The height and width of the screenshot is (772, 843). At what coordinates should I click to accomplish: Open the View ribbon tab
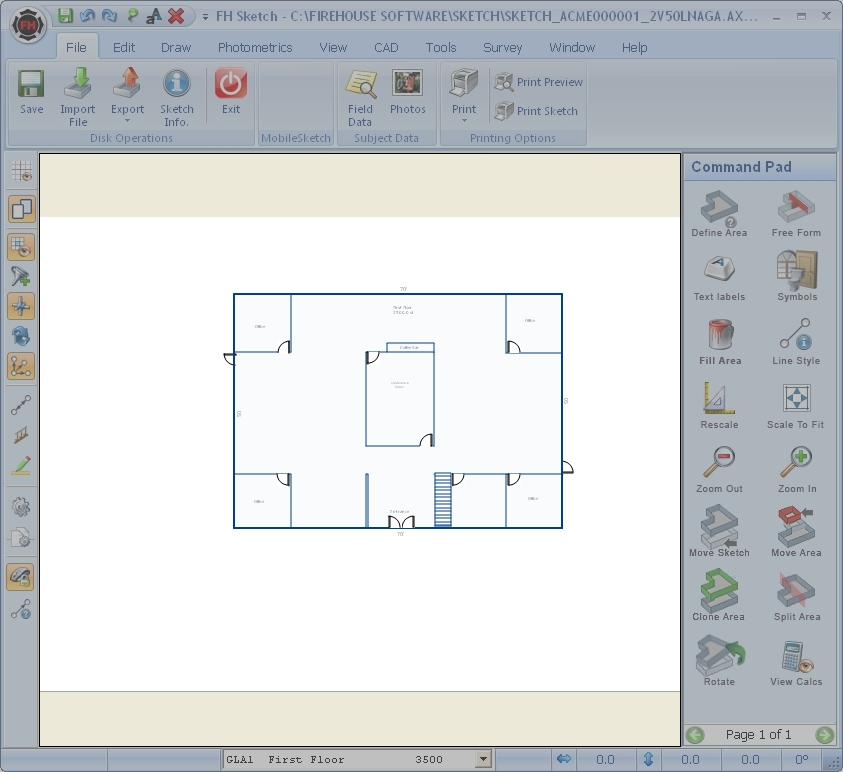333,47
